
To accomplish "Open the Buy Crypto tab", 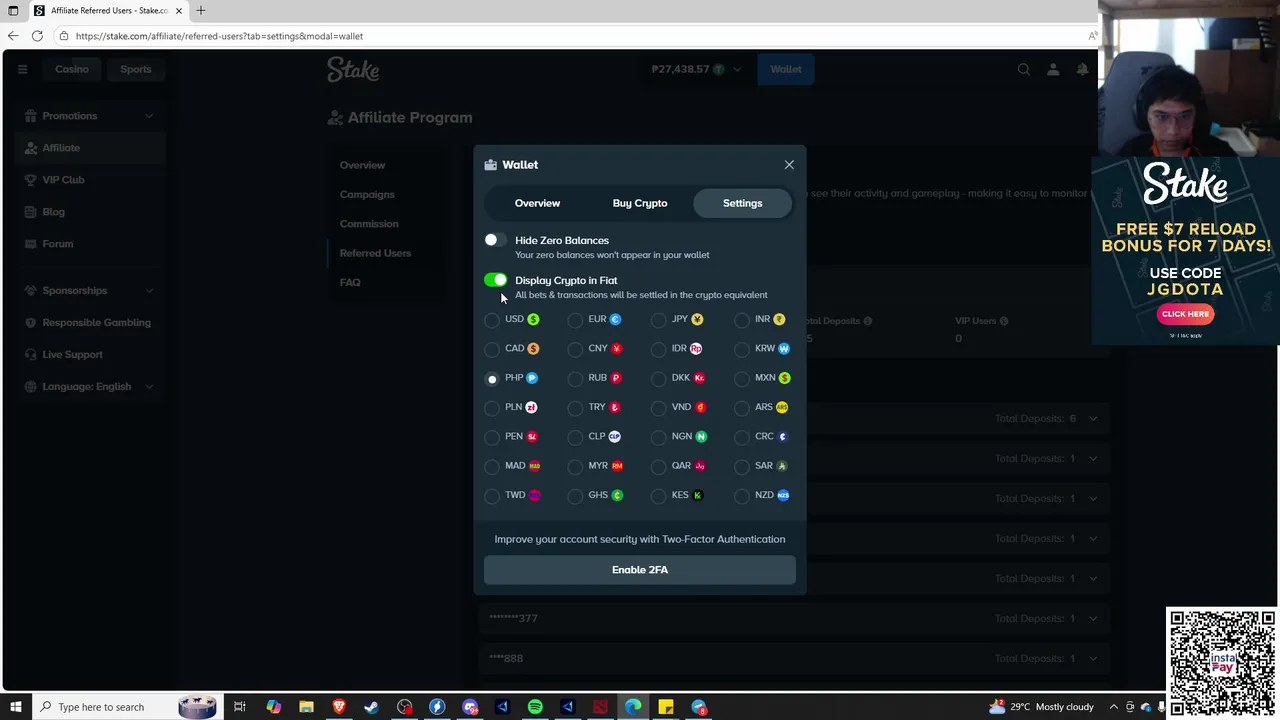I will tap(640, 203).
